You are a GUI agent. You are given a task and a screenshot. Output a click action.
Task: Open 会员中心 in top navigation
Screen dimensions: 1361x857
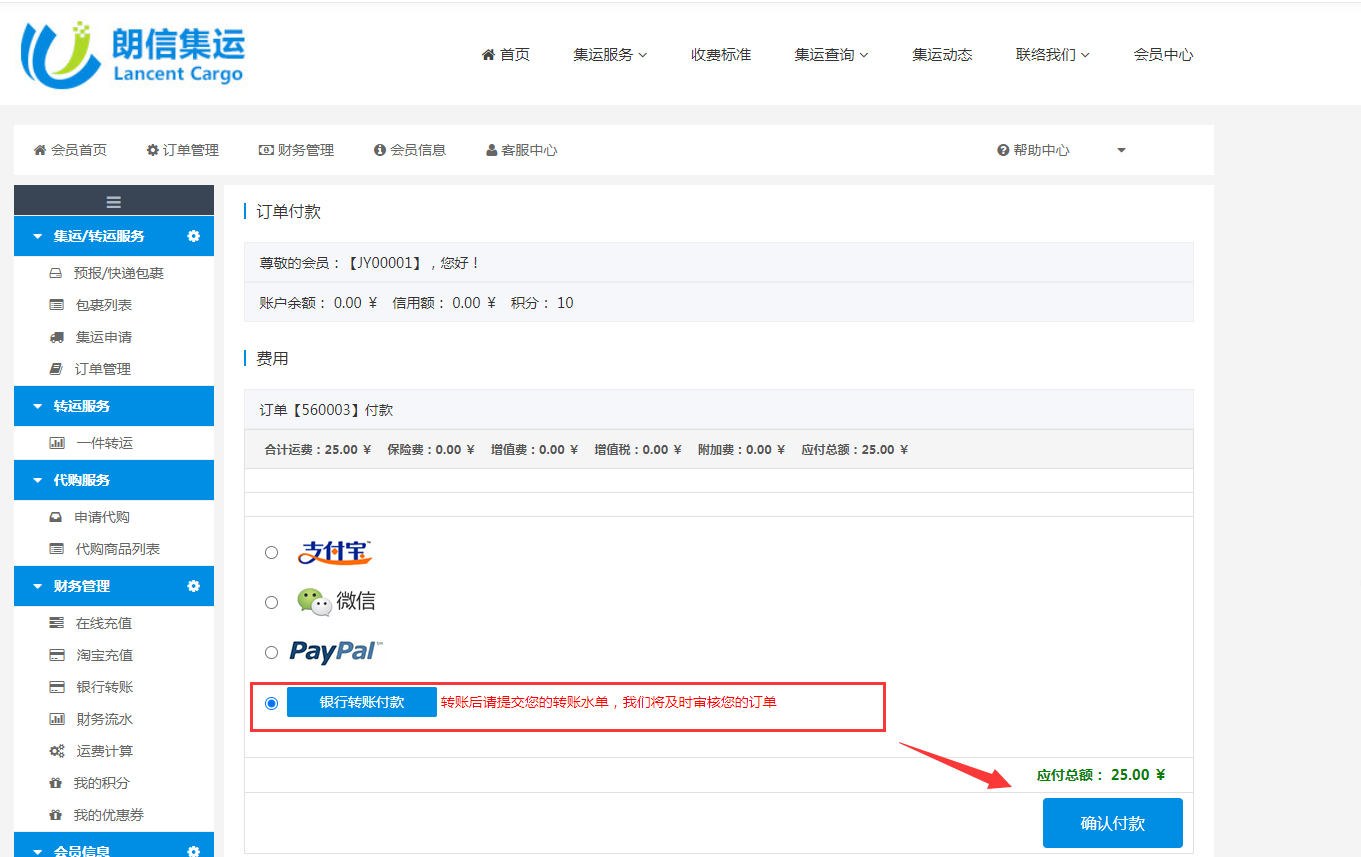pos(1163,55)
